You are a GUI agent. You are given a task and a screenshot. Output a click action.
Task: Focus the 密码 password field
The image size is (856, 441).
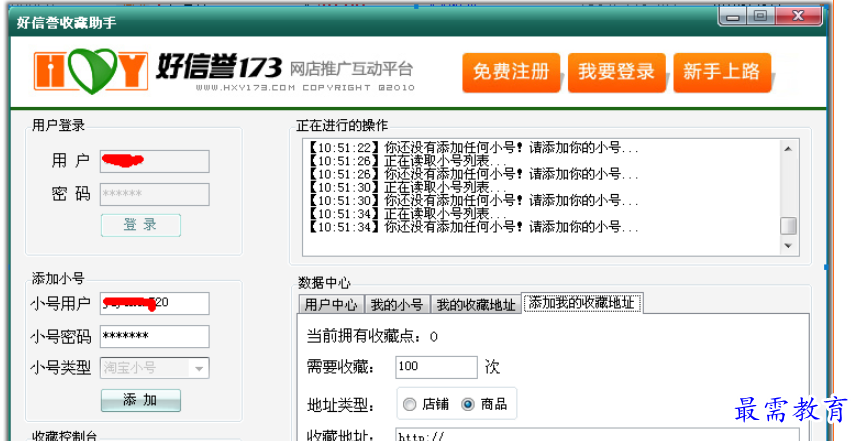[154, 194]
